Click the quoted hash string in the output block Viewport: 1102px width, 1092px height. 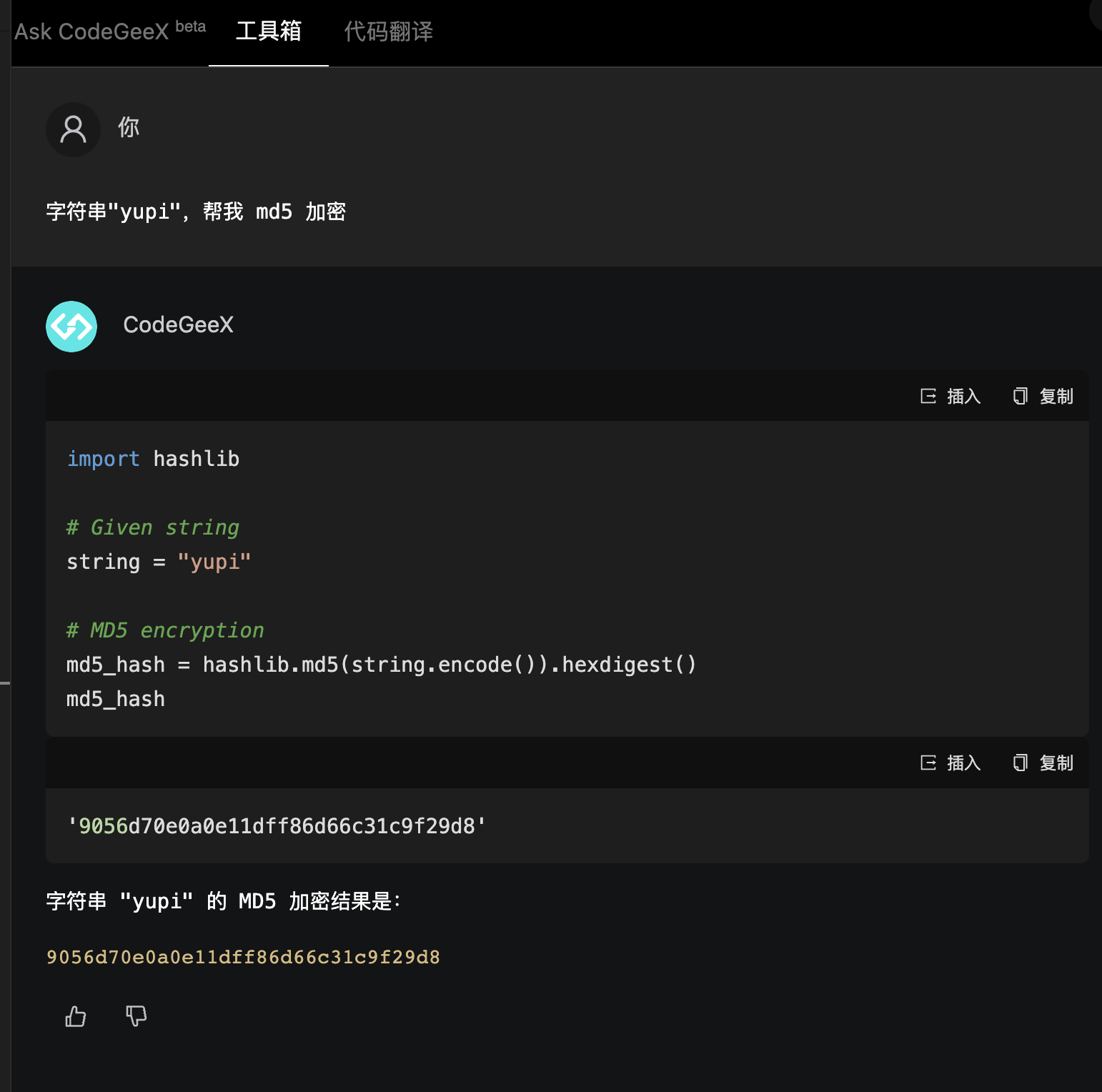(277, 826)
